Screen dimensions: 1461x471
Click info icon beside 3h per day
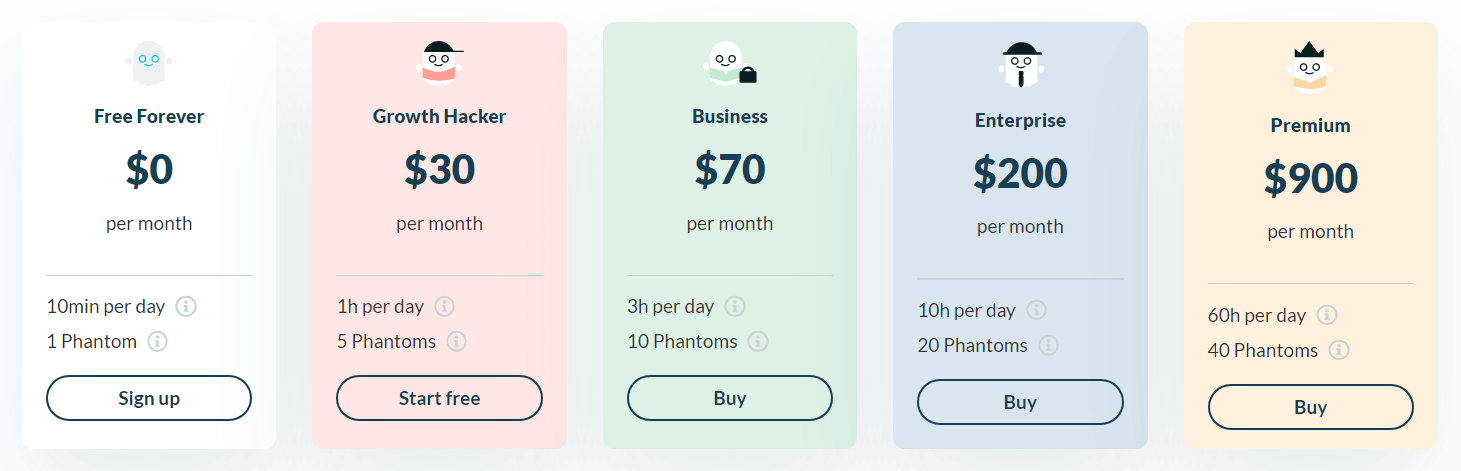(735, 306)
